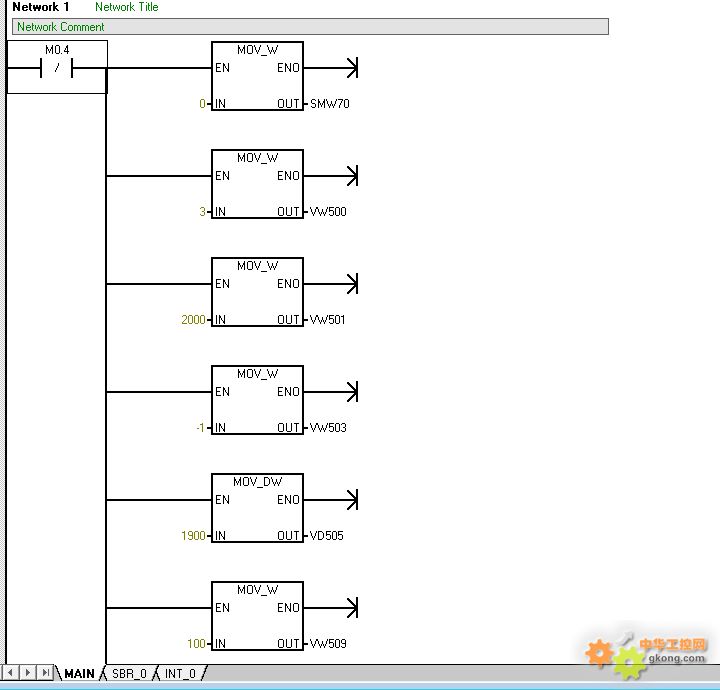Click the VW503 output operand
Viewport: 720px width, 690px height.
coord(328,427)
